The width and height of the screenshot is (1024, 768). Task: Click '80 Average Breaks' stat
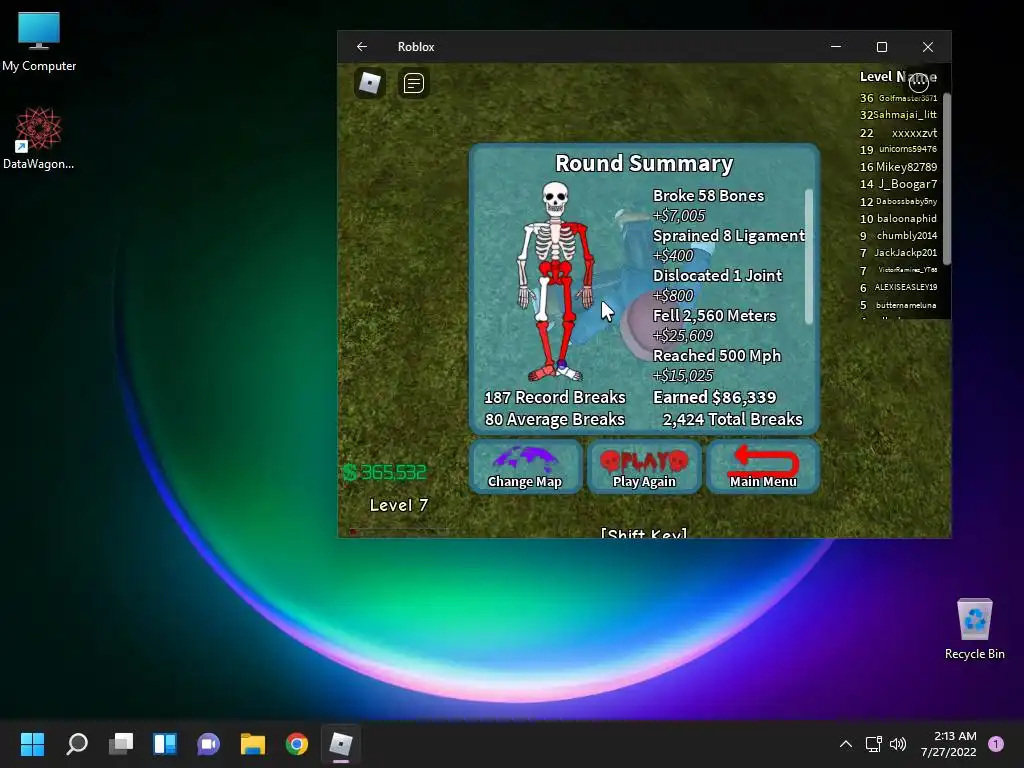[x=554, y=419]
